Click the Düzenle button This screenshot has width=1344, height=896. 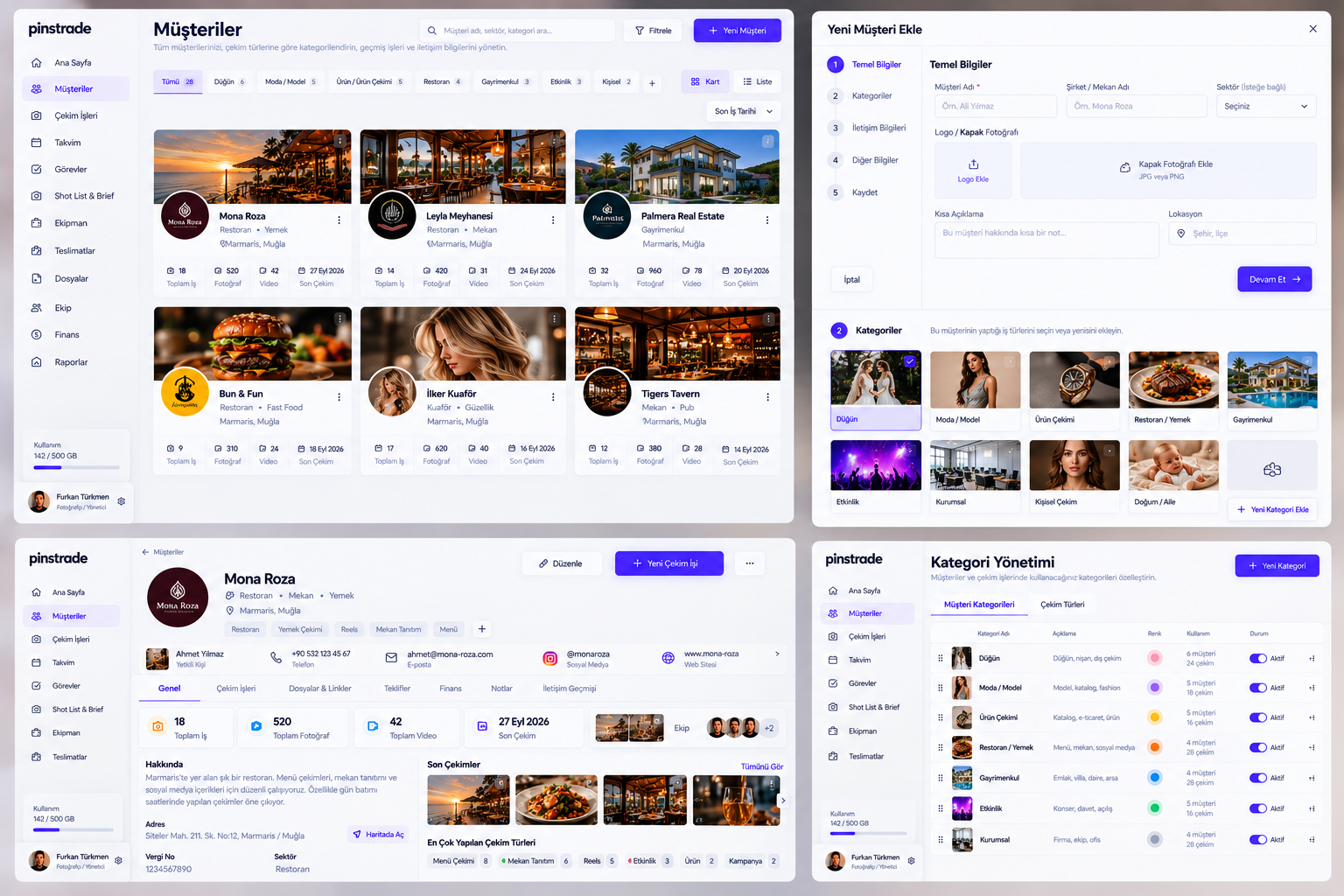(x=561, y=563)
